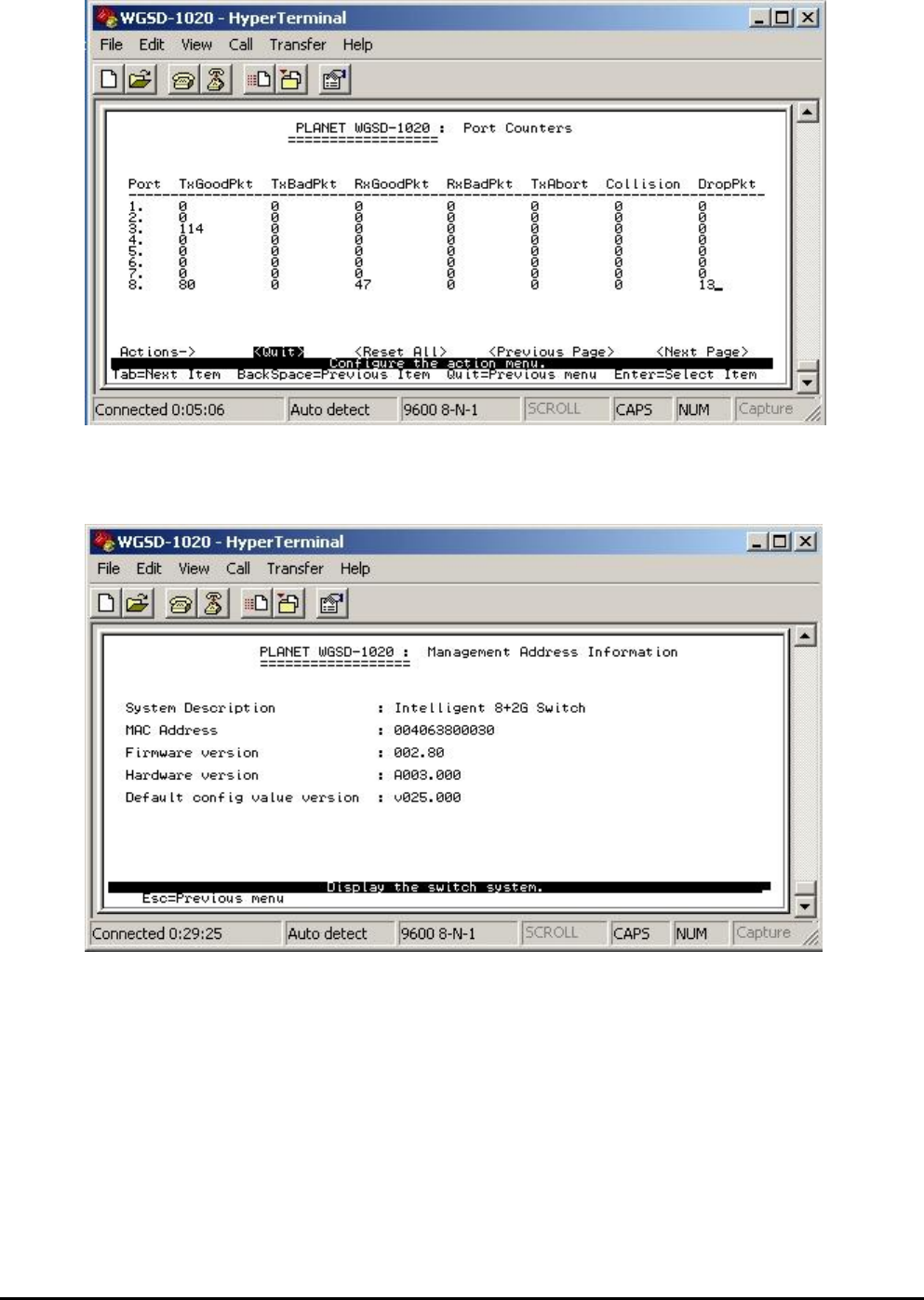
Task: Click value 47 in port 8 row
Action: click(363, 285)
